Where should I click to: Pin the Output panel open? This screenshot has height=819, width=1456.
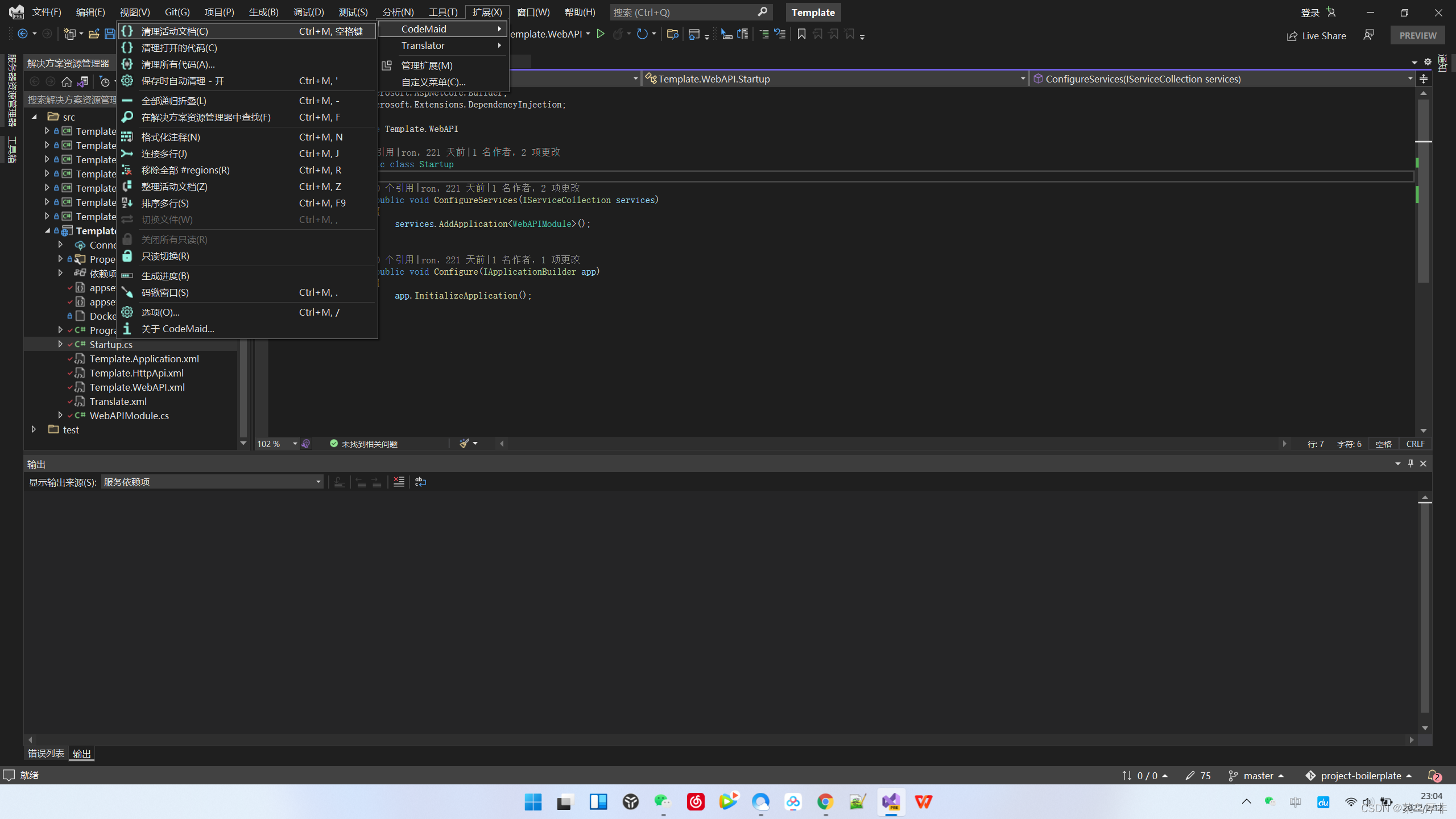pyautogui.click(x=1410, y=464)
